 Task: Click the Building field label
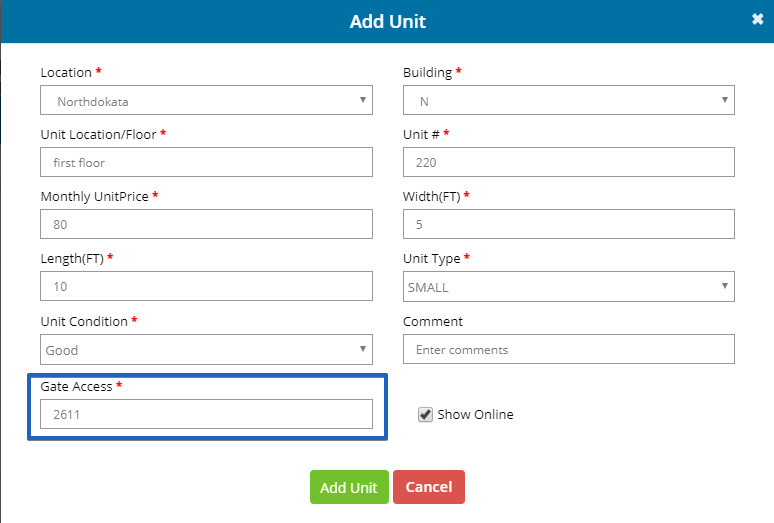[x=427, y=73]
